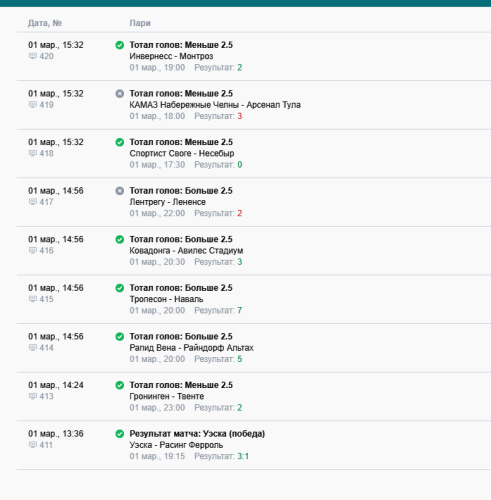Click green check icon beside Тропесон - Наваль
The image size is (491, 500).
coord(120,288)
